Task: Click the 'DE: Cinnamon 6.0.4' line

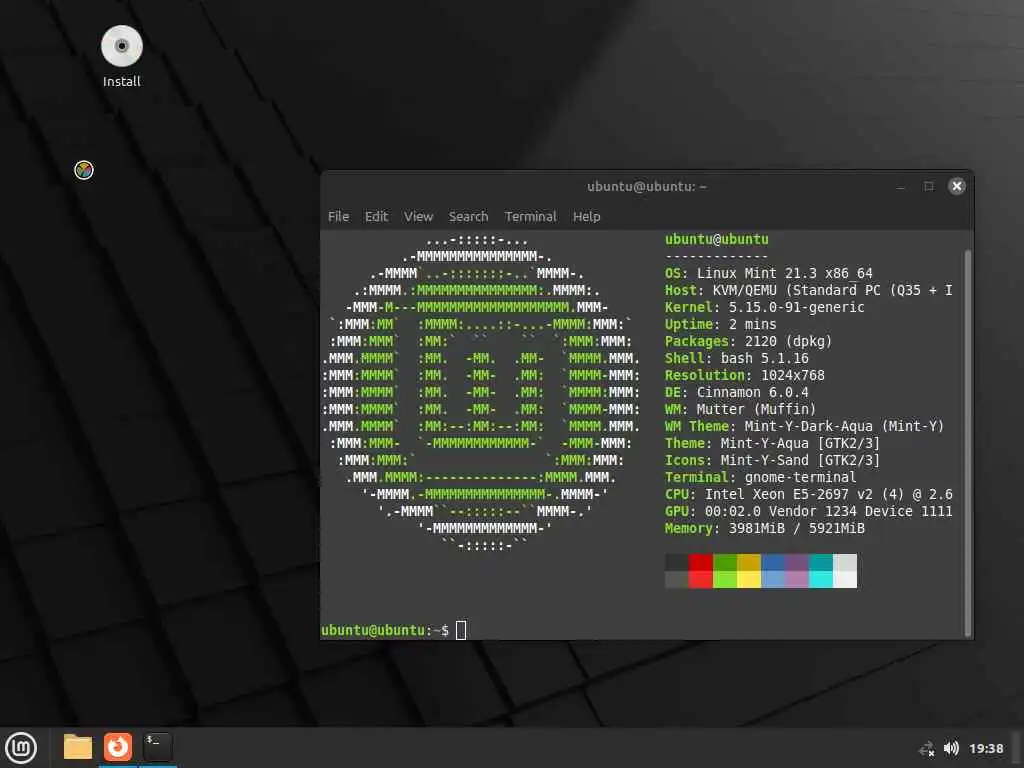Action: tap(737, 392)
